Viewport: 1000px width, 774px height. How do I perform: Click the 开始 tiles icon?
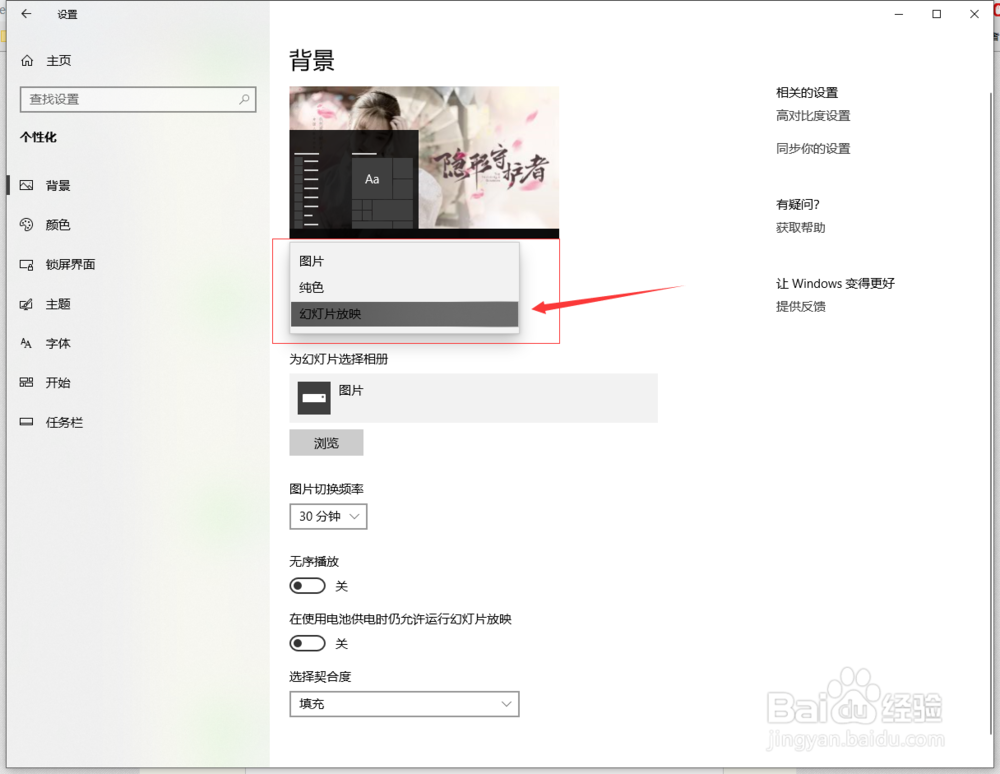26,383
